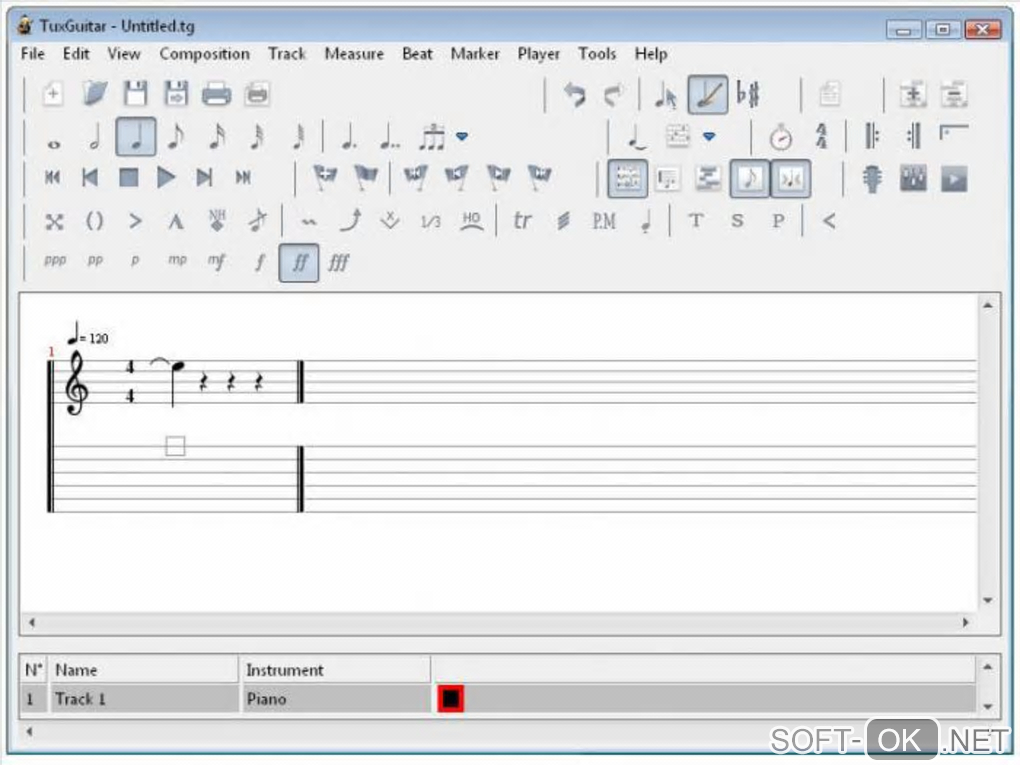Open the Track menu

287,54
